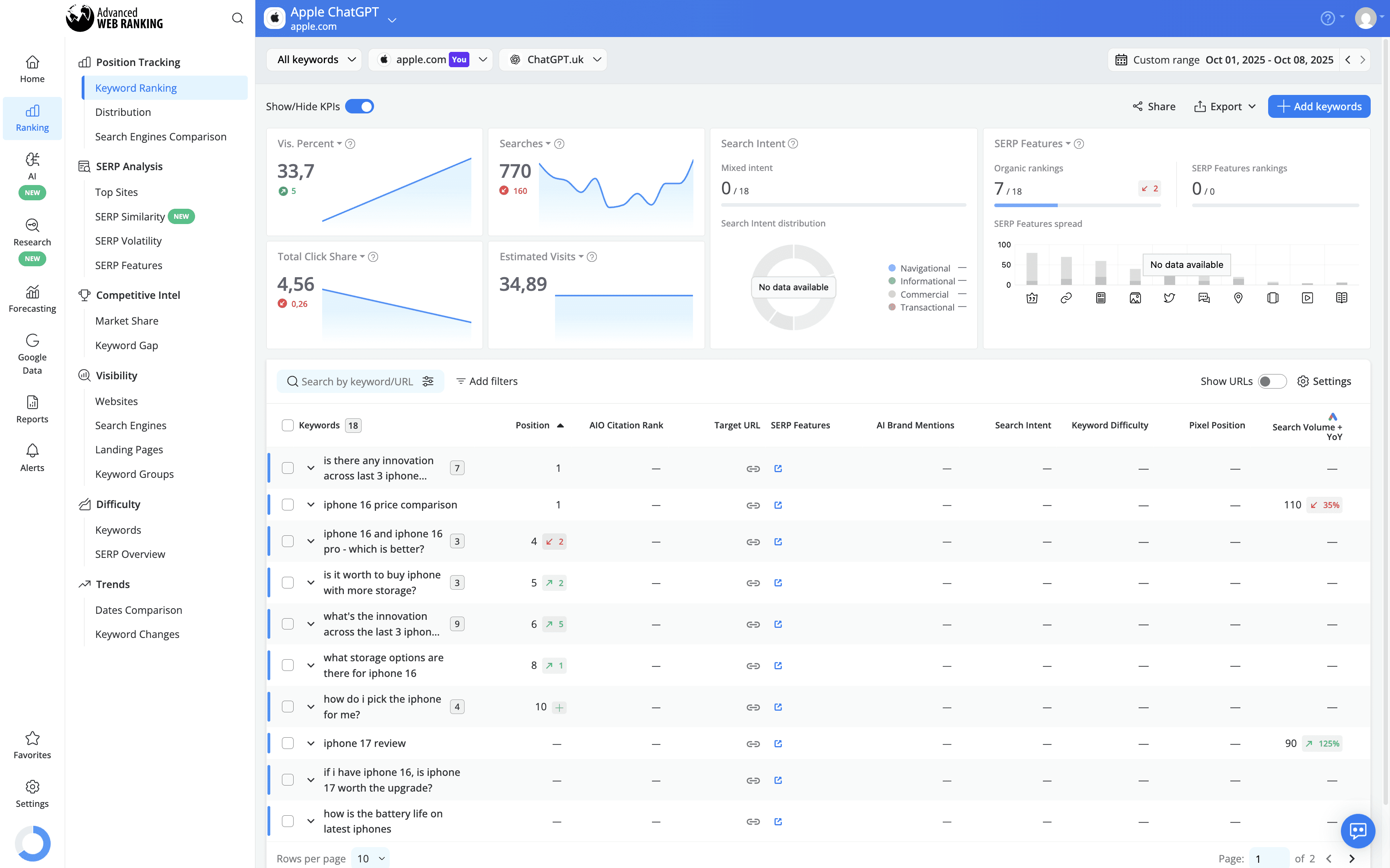Click the search filter sliders icon

click(428, 381)
